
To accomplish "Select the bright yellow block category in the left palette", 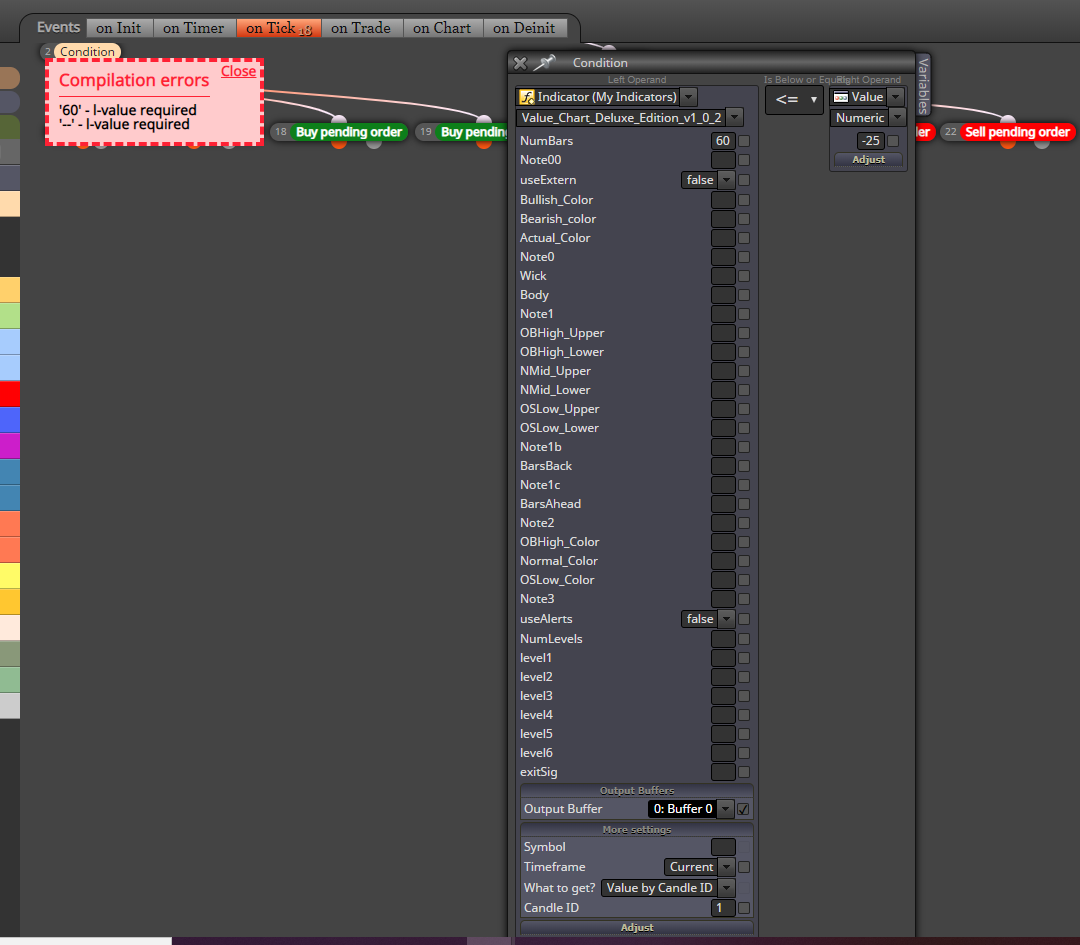I will click(x=10, y=575).
